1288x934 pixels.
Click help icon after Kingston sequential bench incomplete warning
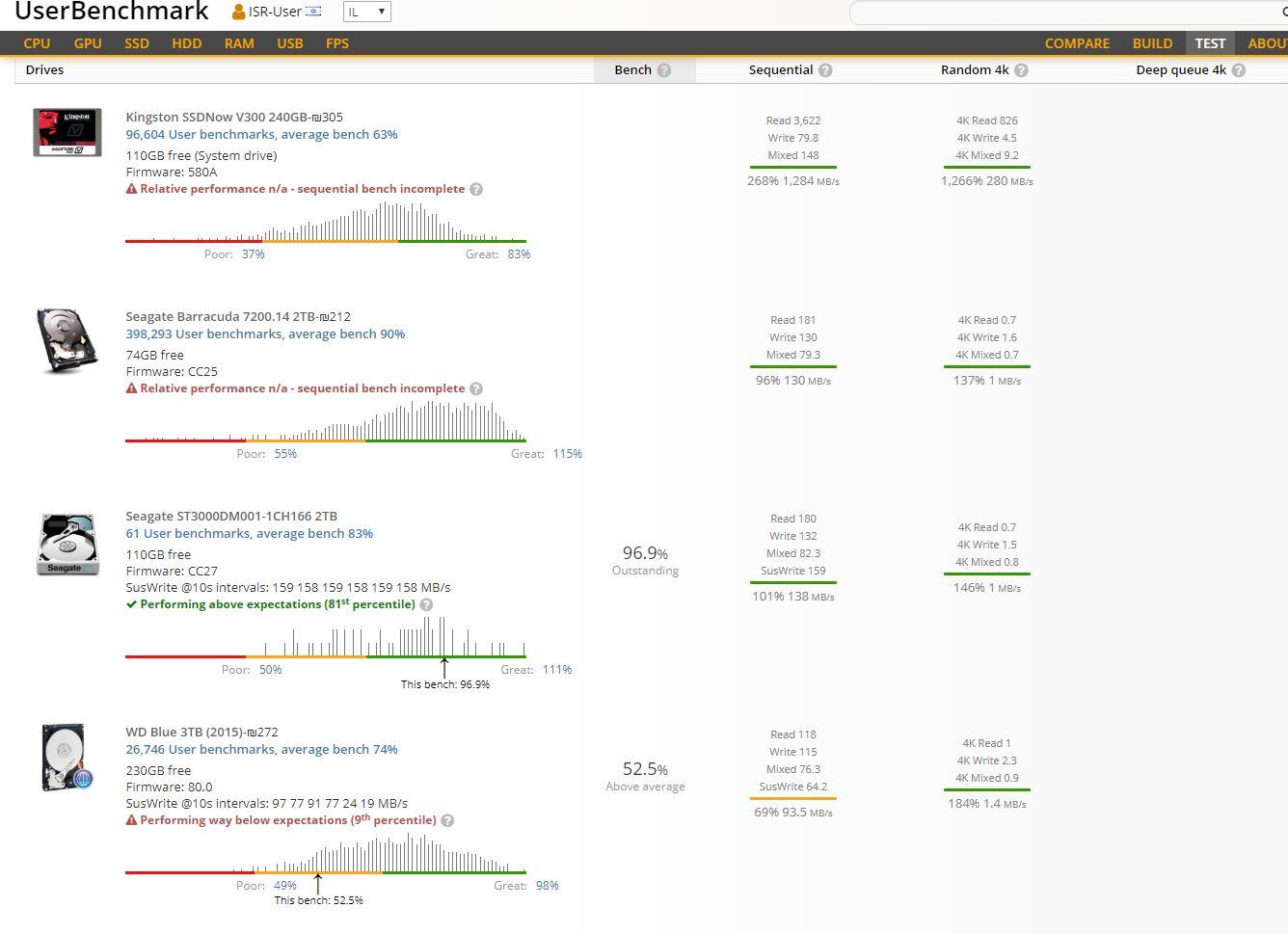(x=476, y=189)
